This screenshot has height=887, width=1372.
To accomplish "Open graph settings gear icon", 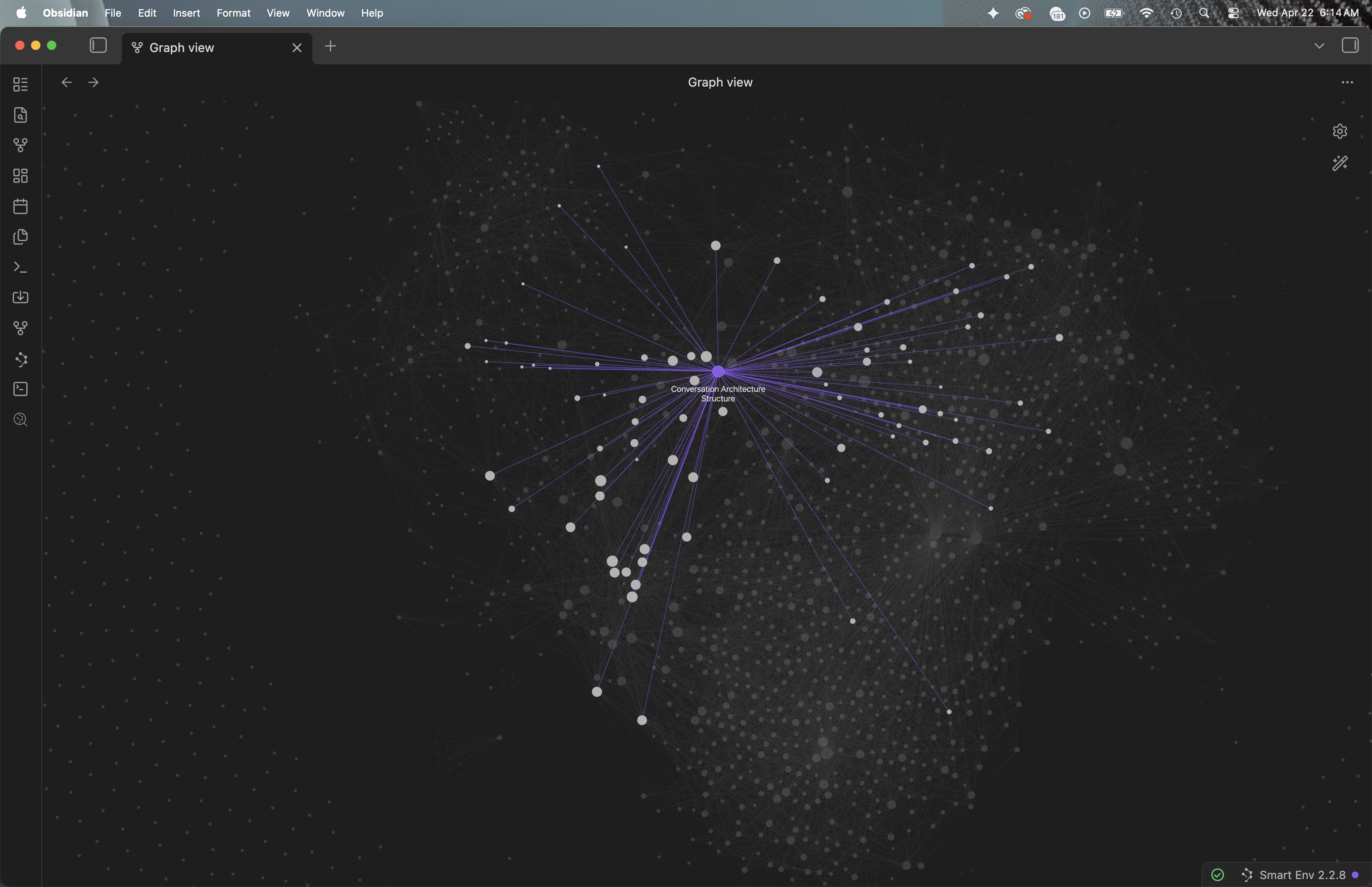I will [x=1340, y=131].
